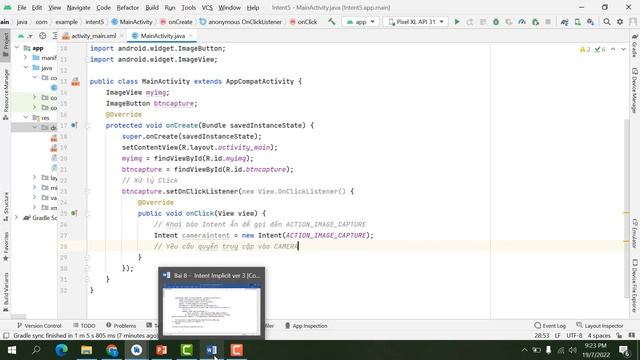The width and height of the screenshot is (640, 360).
Task: Open IDE settings gear icon
Action: click(x=620, y=22)
